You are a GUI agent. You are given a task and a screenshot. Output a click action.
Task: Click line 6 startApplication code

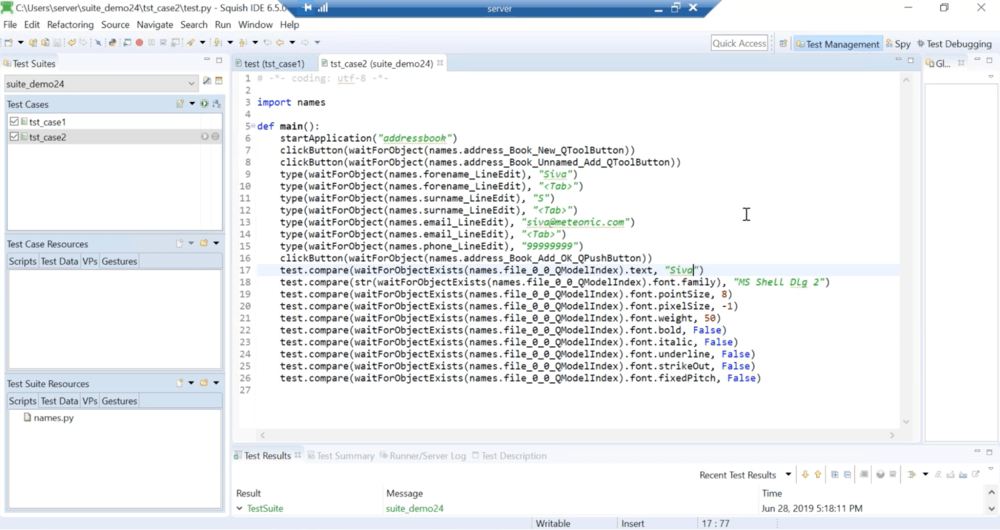tap(369, 138)
